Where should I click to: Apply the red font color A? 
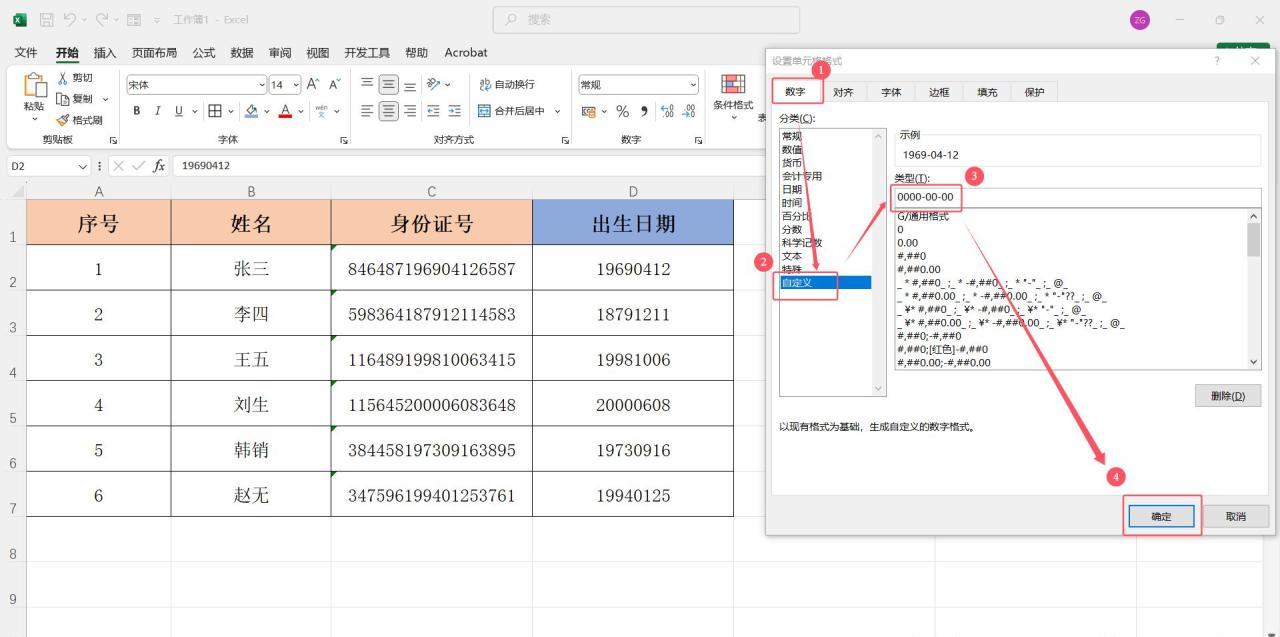(285, 111)
